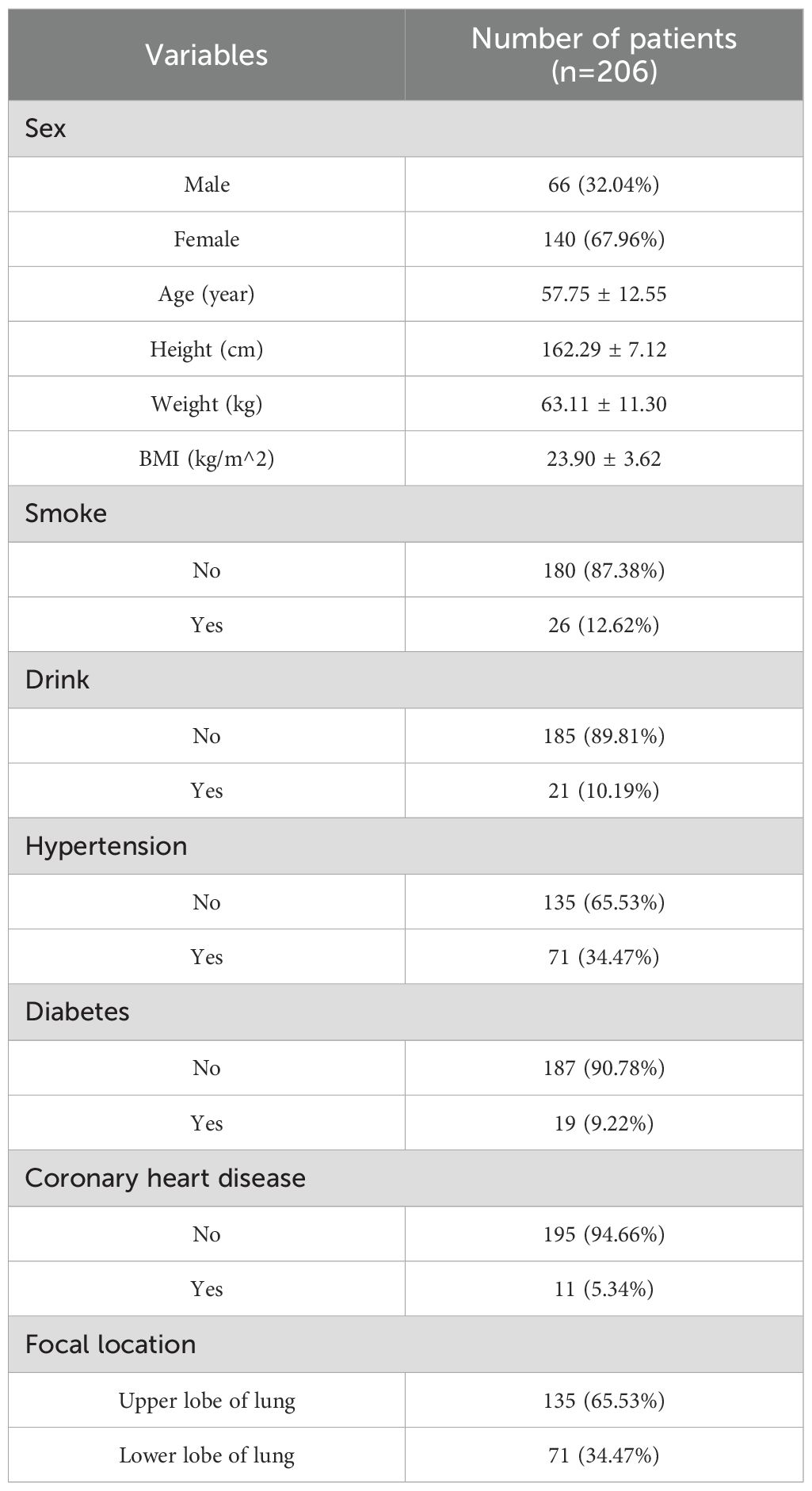Click the Number of patients header
This screenshot has width=812, height=1491.
click(x=604, y=55)
